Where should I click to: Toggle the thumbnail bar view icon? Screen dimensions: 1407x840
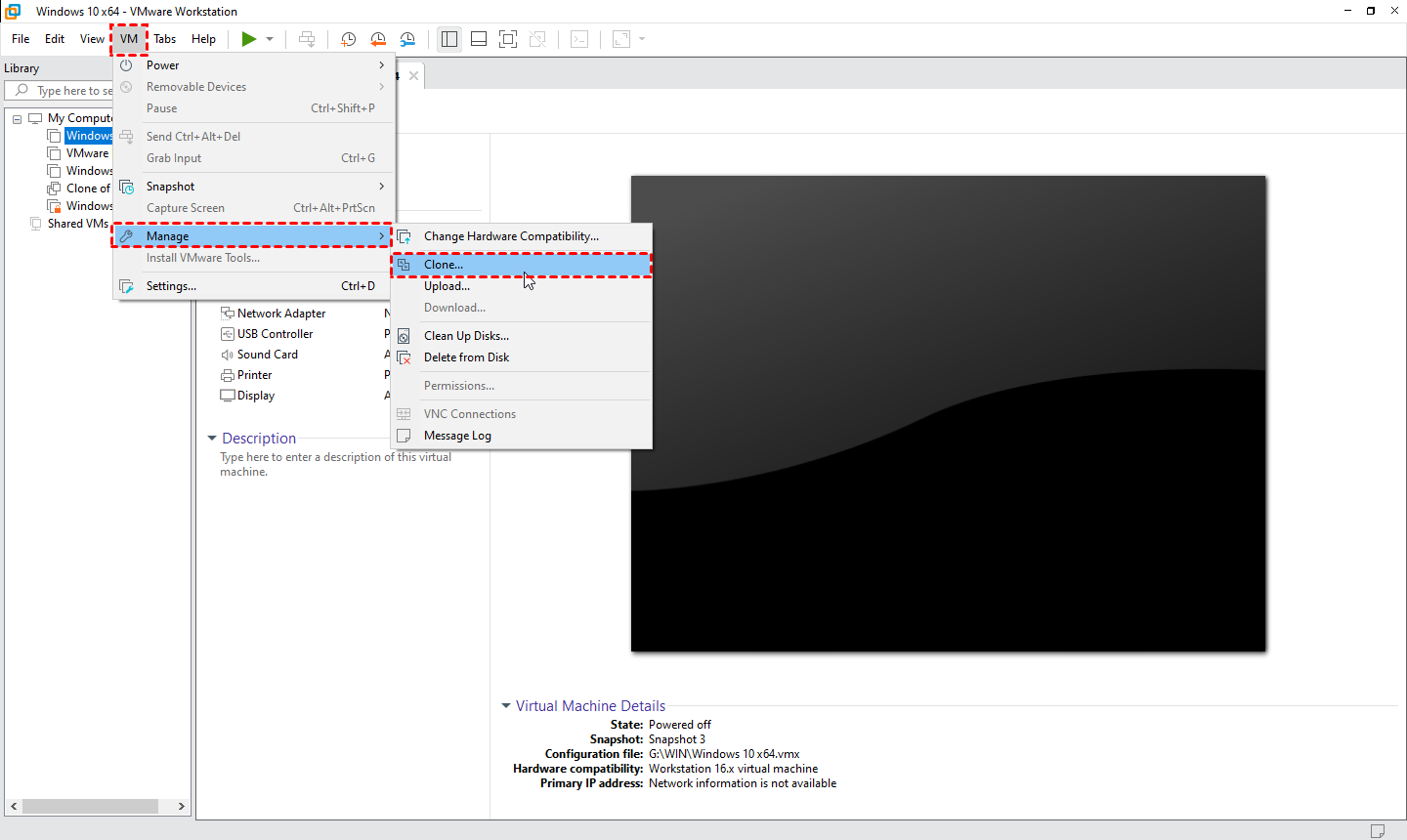point(479,39)
